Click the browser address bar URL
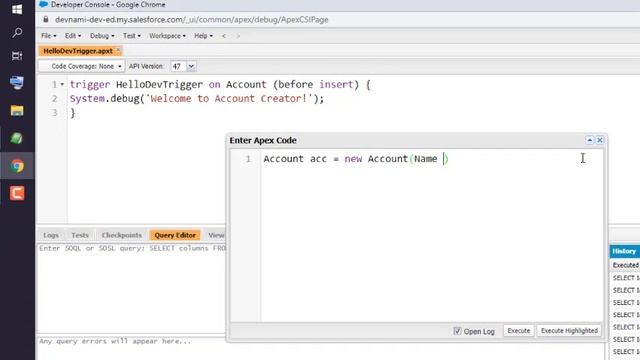The width and height of the screenshot is (640, 360). [191, 20]
